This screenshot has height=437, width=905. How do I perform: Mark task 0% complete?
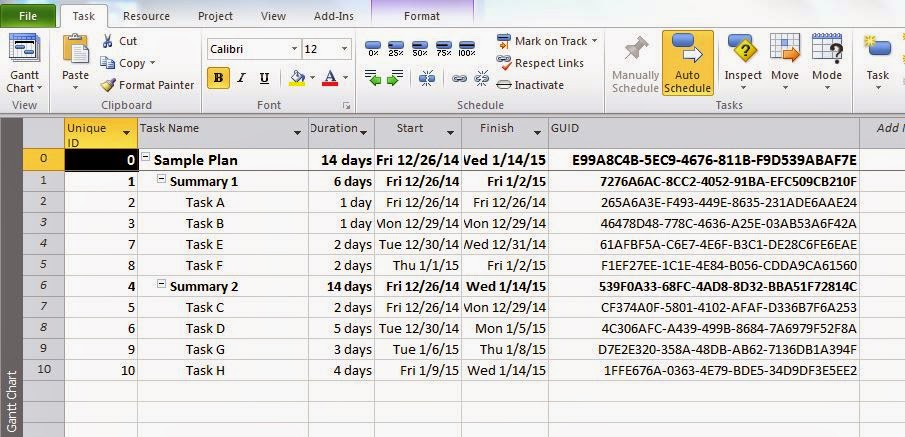[373, 47]
